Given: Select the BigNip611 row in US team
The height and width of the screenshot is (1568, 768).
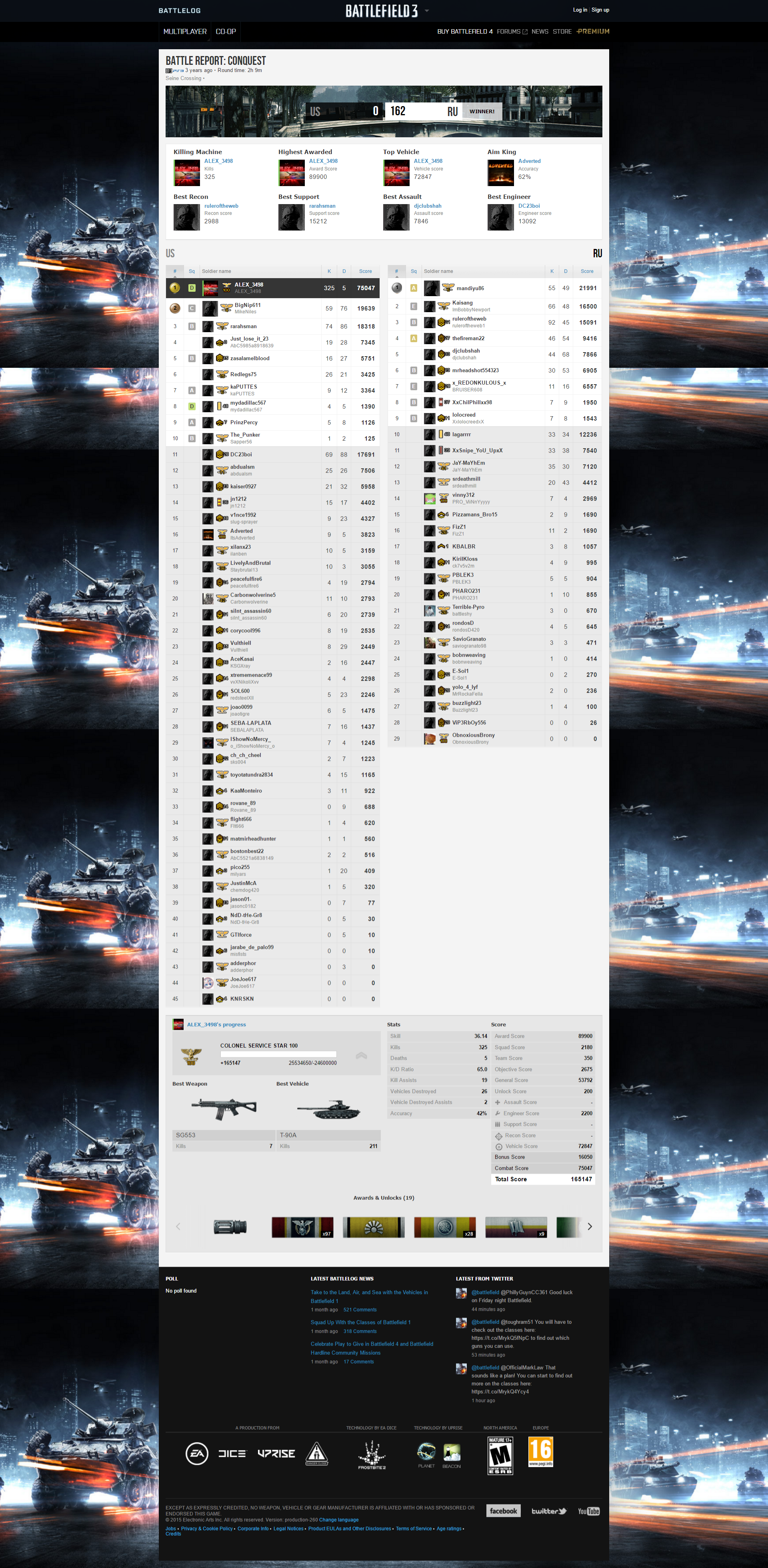Looking at the screenshot, I should (273, 308).
